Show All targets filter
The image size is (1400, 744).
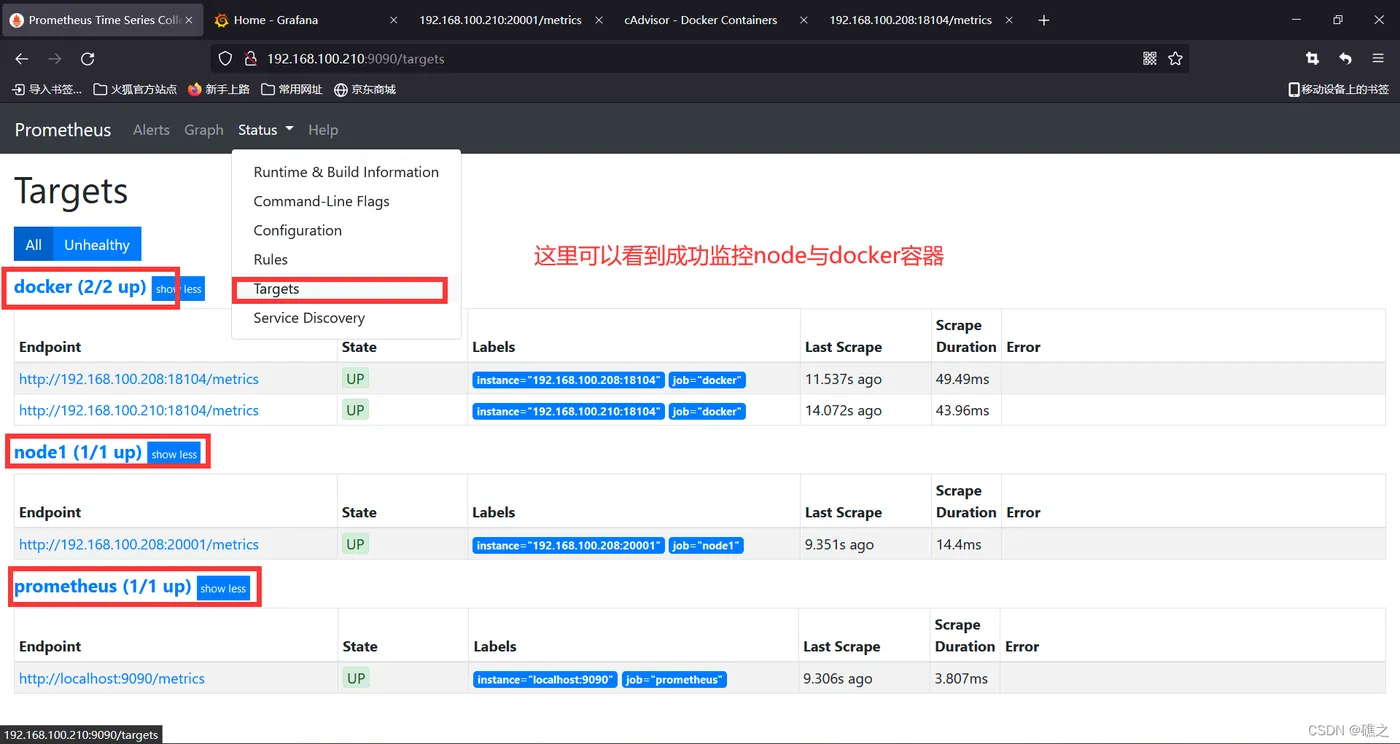tap(34, 244)
